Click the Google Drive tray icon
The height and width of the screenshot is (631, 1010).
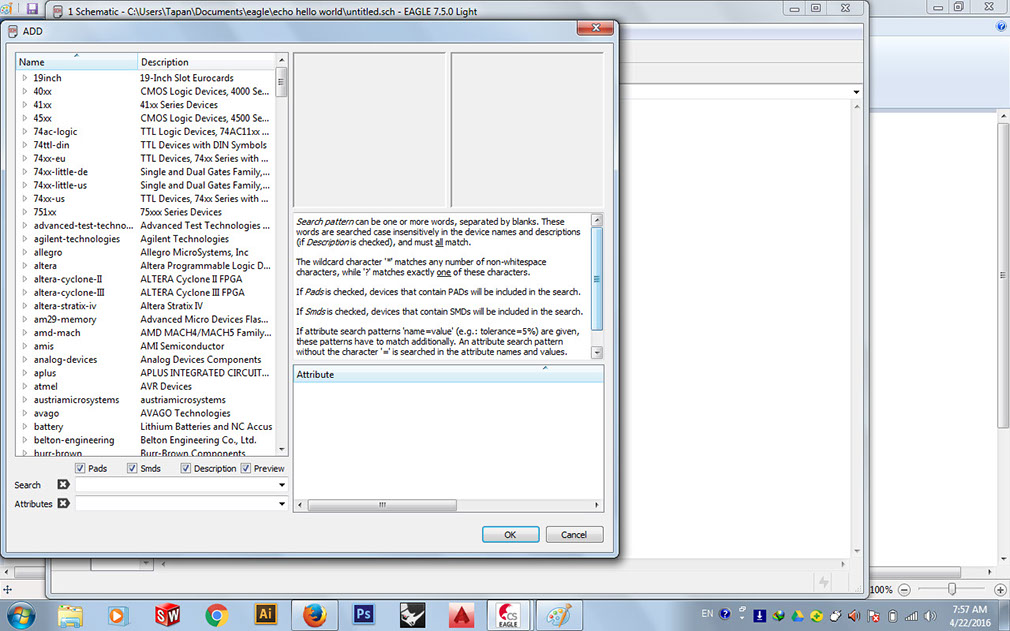click(x=797, y=616)
